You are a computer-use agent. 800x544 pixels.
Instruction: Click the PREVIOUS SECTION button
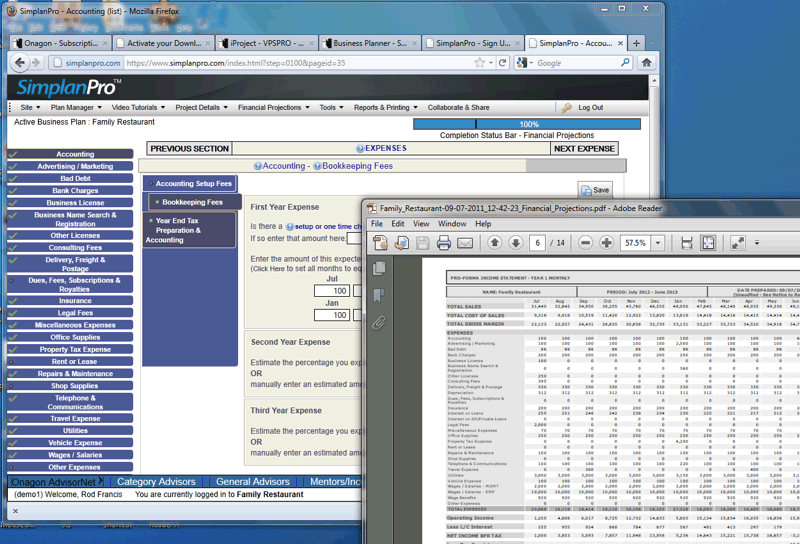[189, 149]
